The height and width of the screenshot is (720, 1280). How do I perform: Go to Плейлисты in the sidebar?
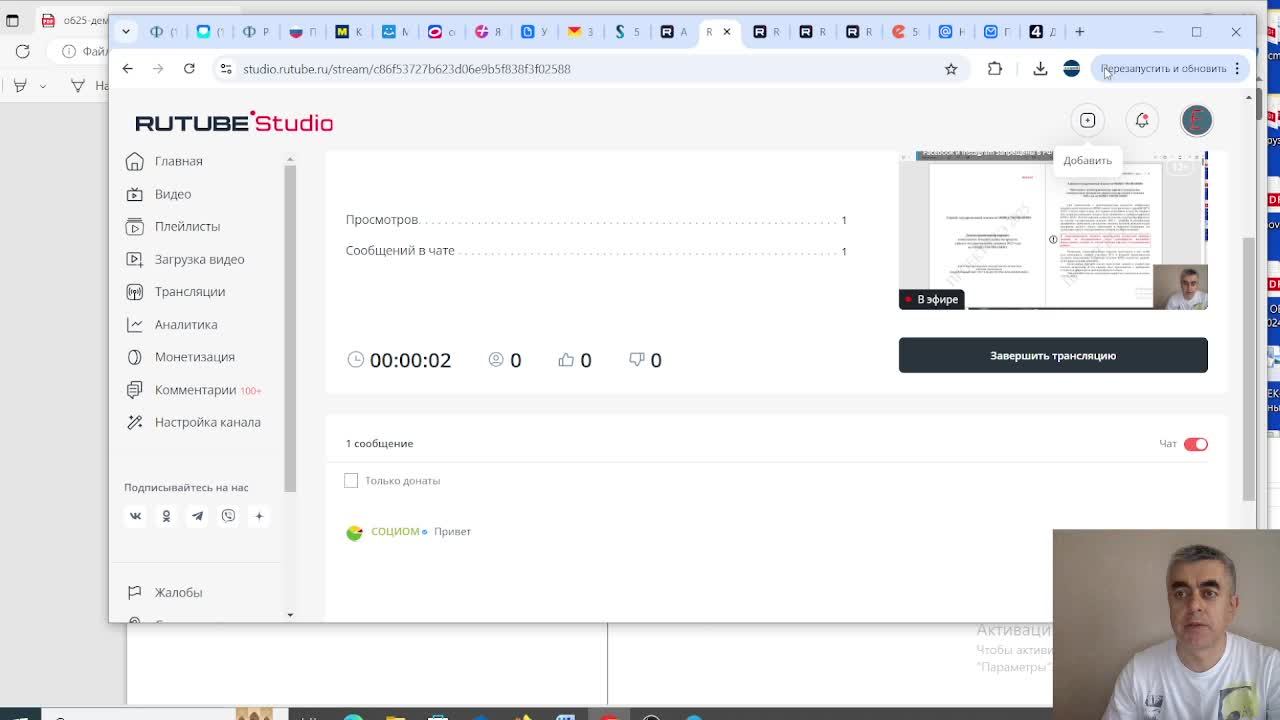click(x=187, y=226)
